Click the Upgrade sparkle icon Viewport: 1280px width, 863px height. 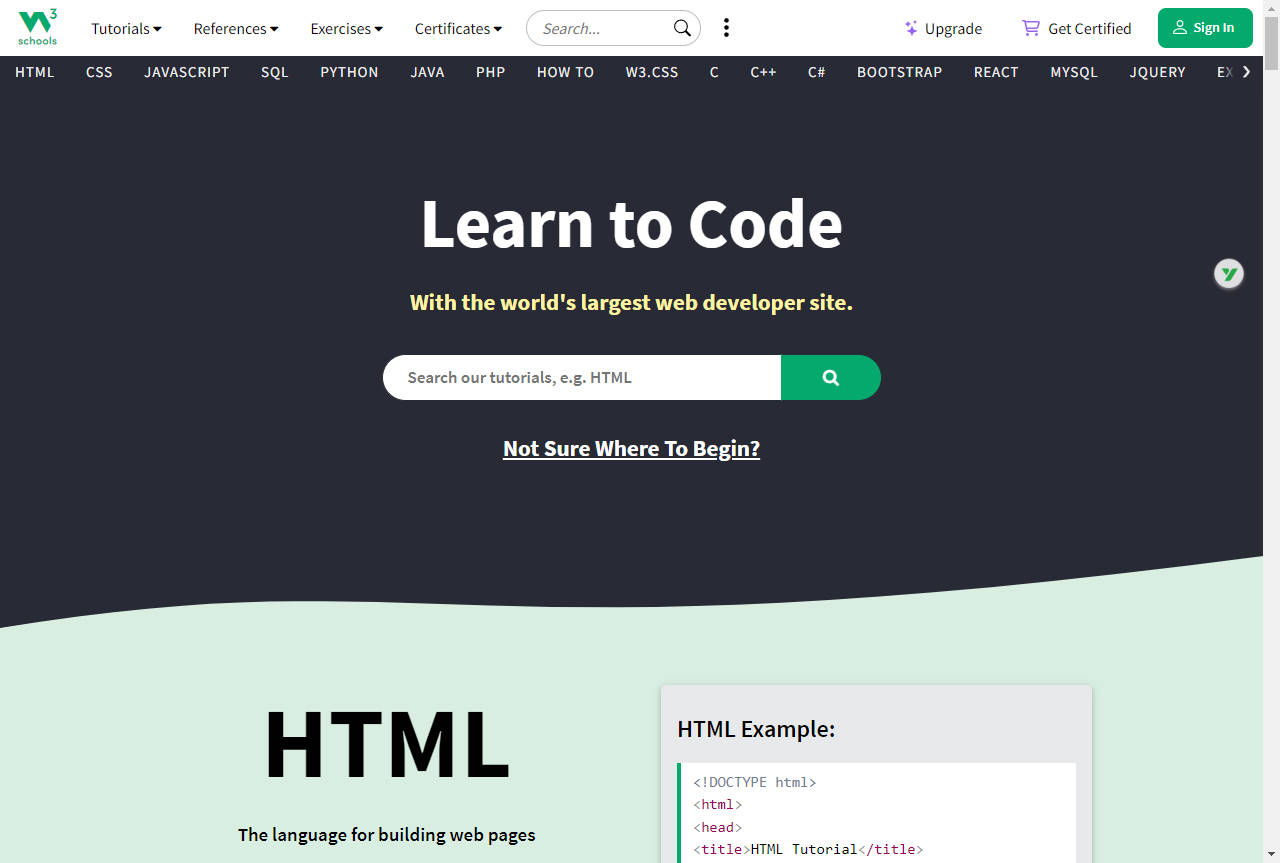tap(911, 28)
